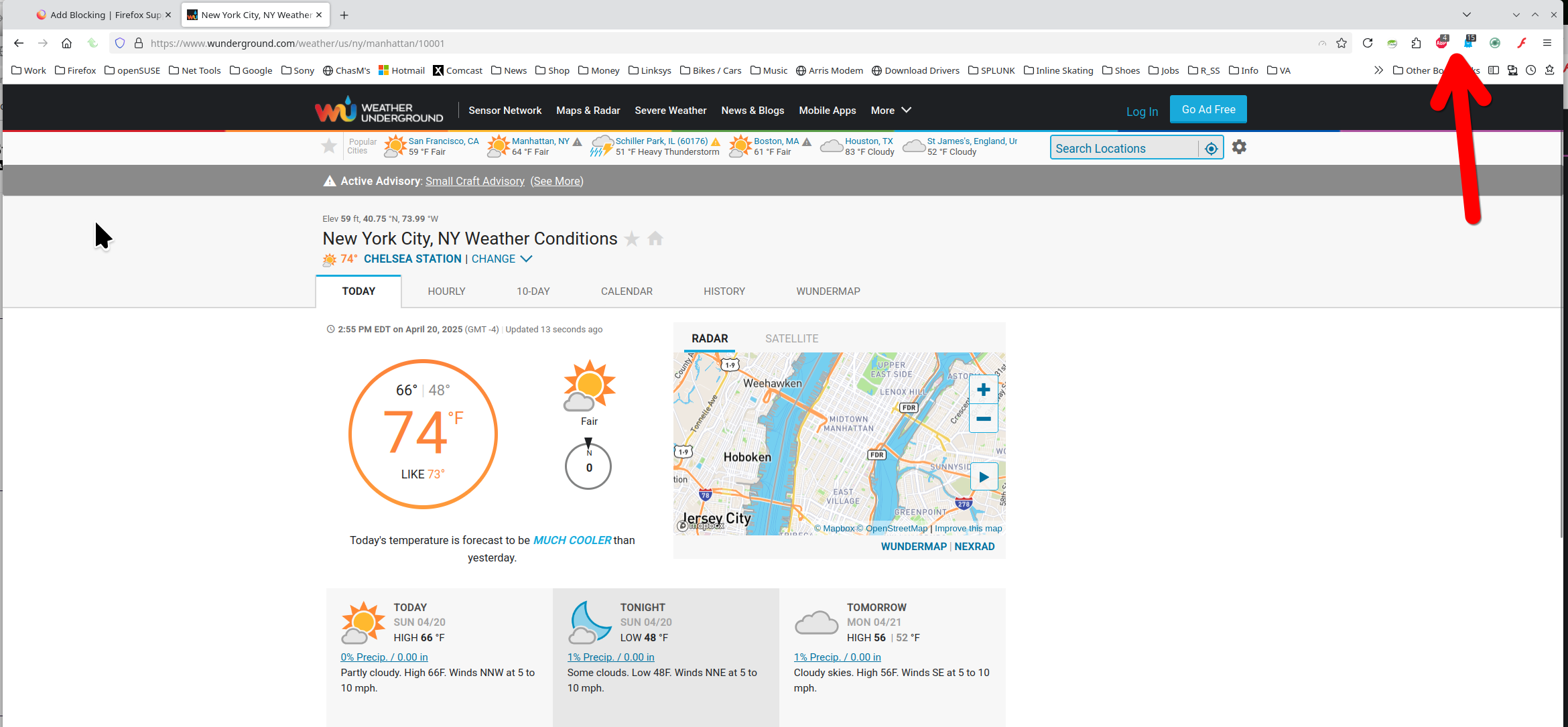Click See More advisory link

pyautogui.click(x=557, y=181)
